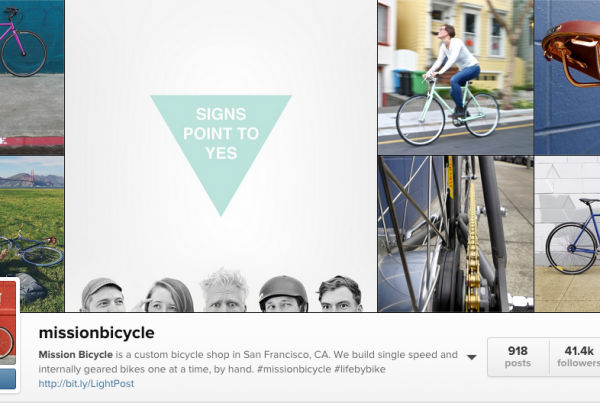Image resolution: width=600 pixels, height=403 pixels.
Task: Open the Signs Point To Yes photo
Action: coord(221,156)
